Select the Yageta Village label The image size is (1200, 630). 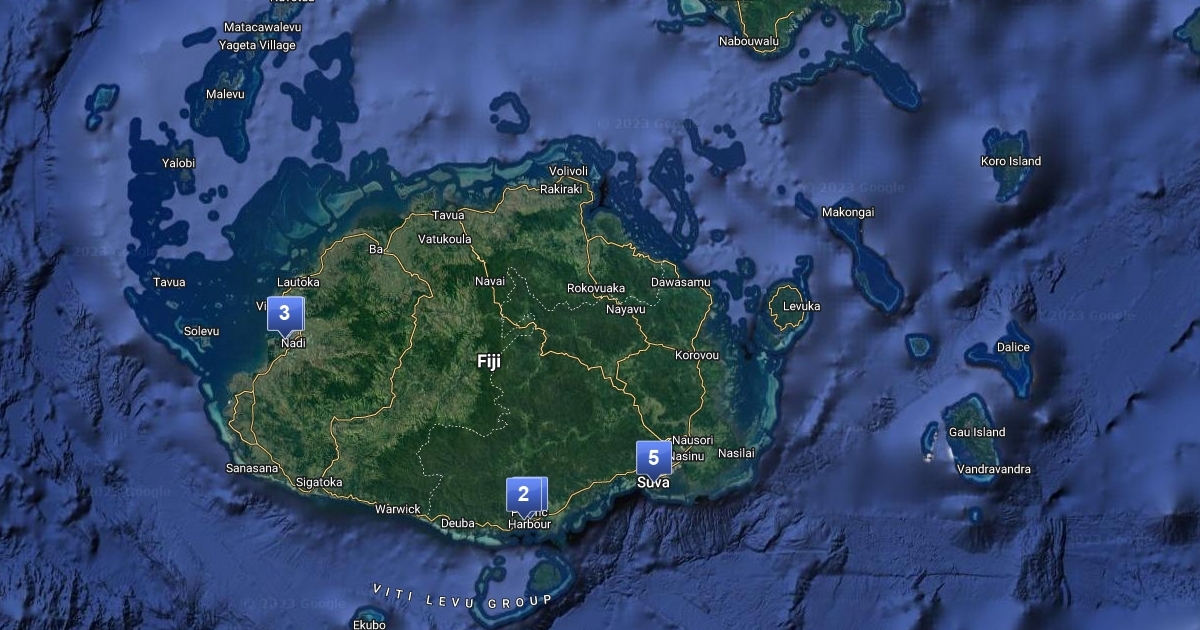pos(259,45)
